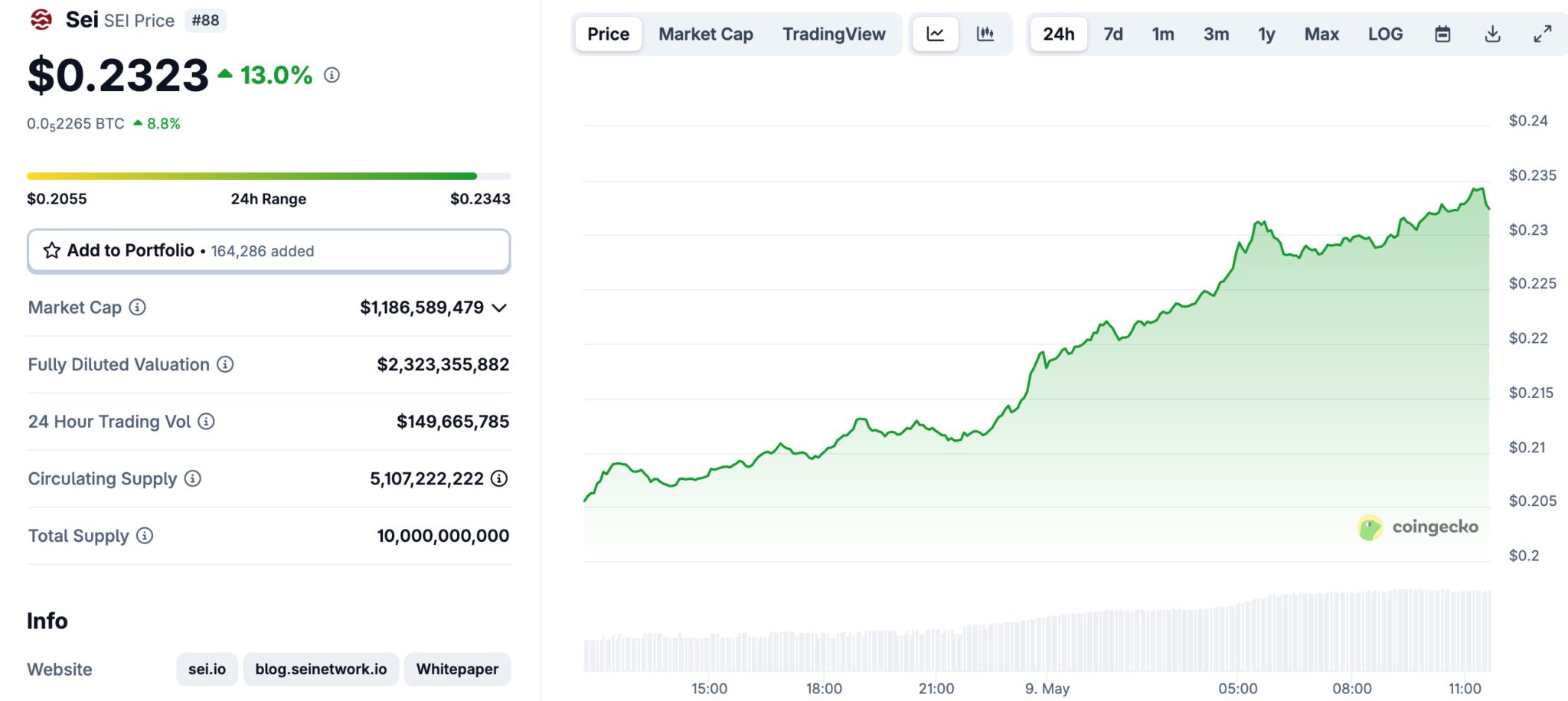Expand Market Cap details chevron

499,308
